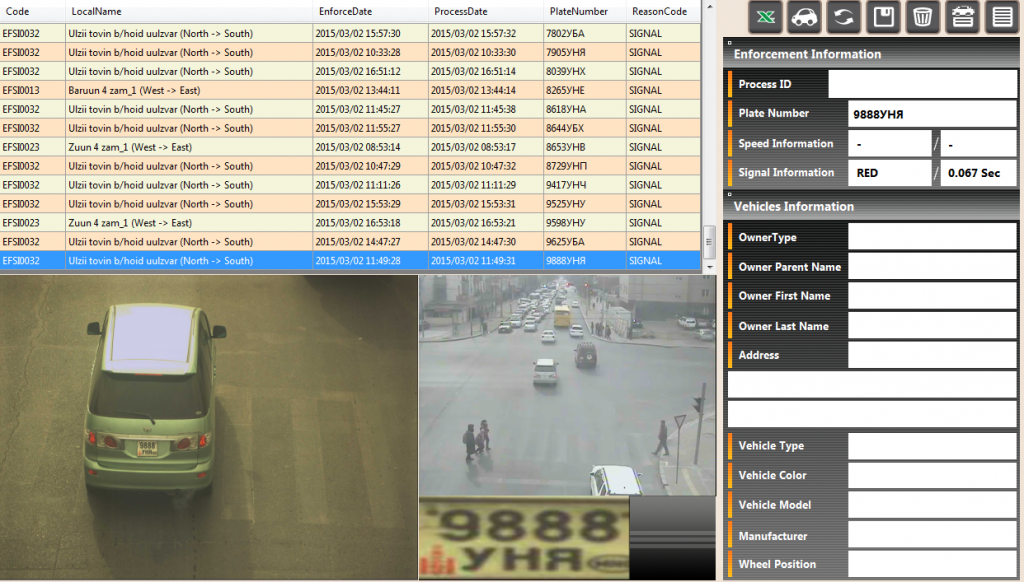Click the list view lines icon
This screenshot has width=1024, height=582.
[x=1000, y=17]
